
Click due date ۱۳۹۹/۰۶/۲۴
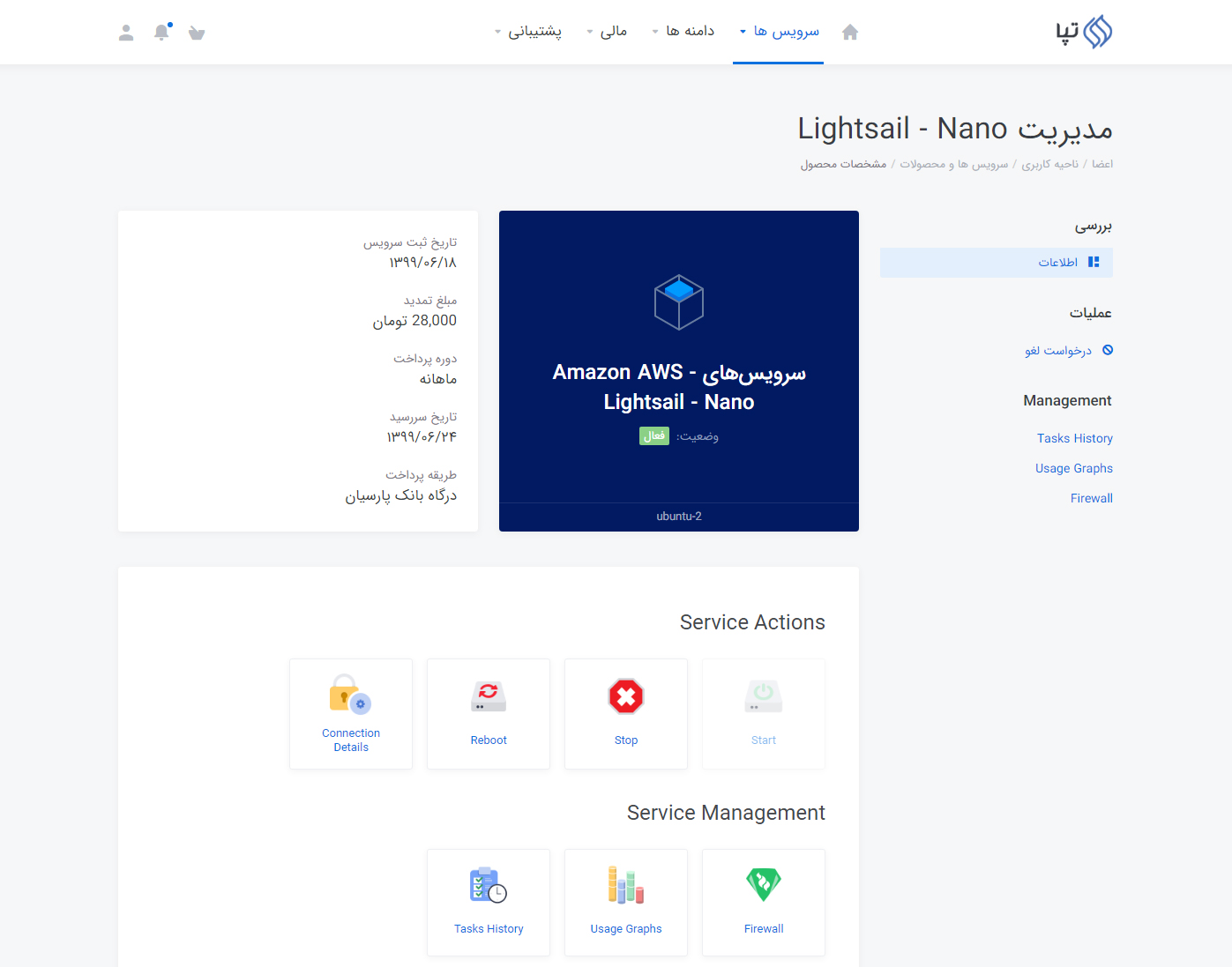tap(422, 437)
